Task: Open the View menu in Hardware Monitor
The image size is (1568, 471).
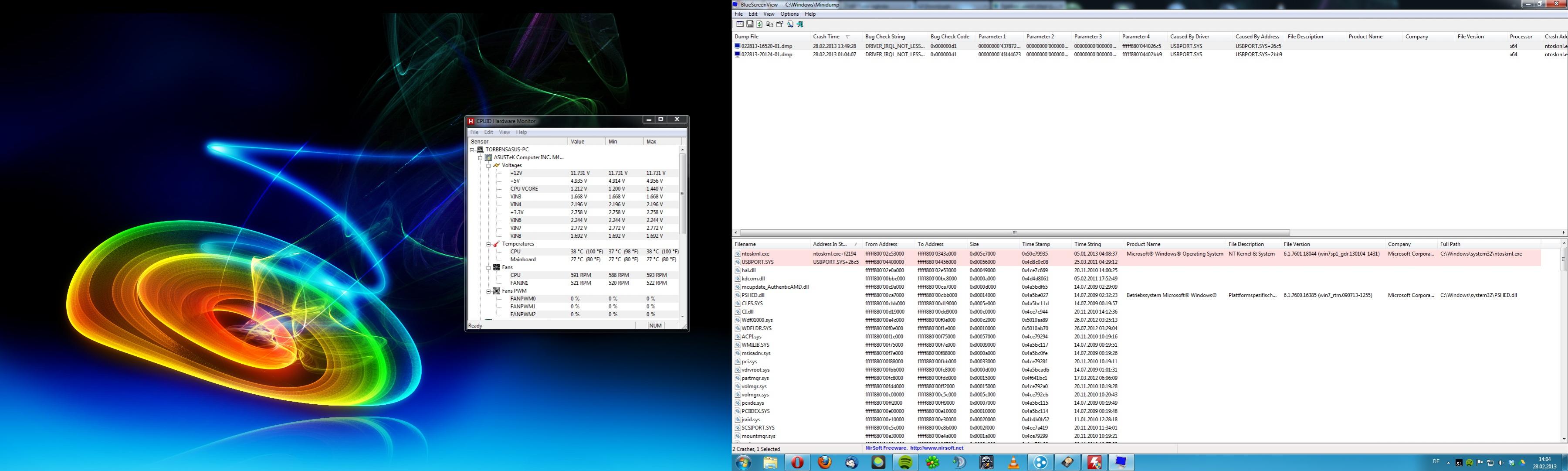Action: (x=504, y=132)
